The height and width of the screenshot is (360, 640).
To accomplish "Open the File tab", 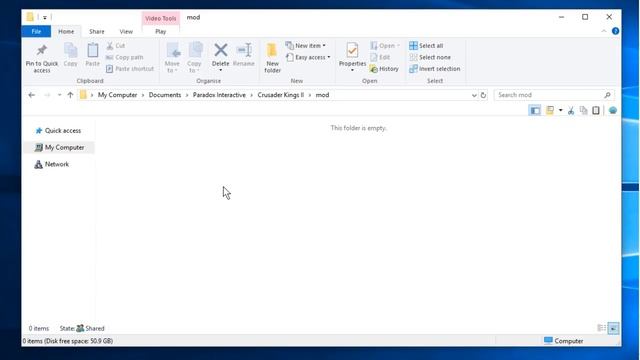I will [x=36, y=31].
